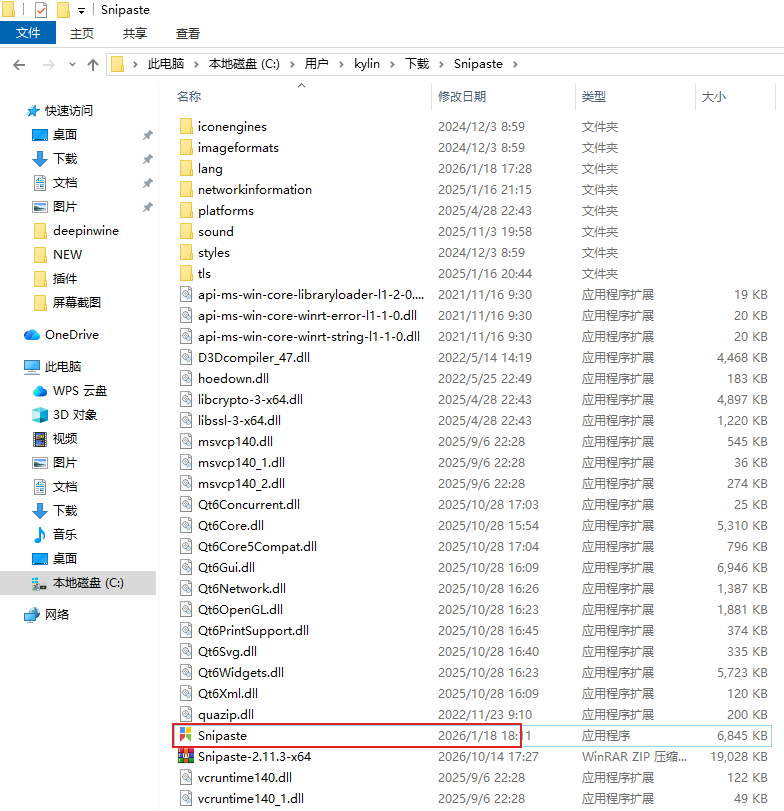This screenshot has width=784, height=811.
Task: Select Qt6Svg.dll file icon
Action: pos(186,651)
